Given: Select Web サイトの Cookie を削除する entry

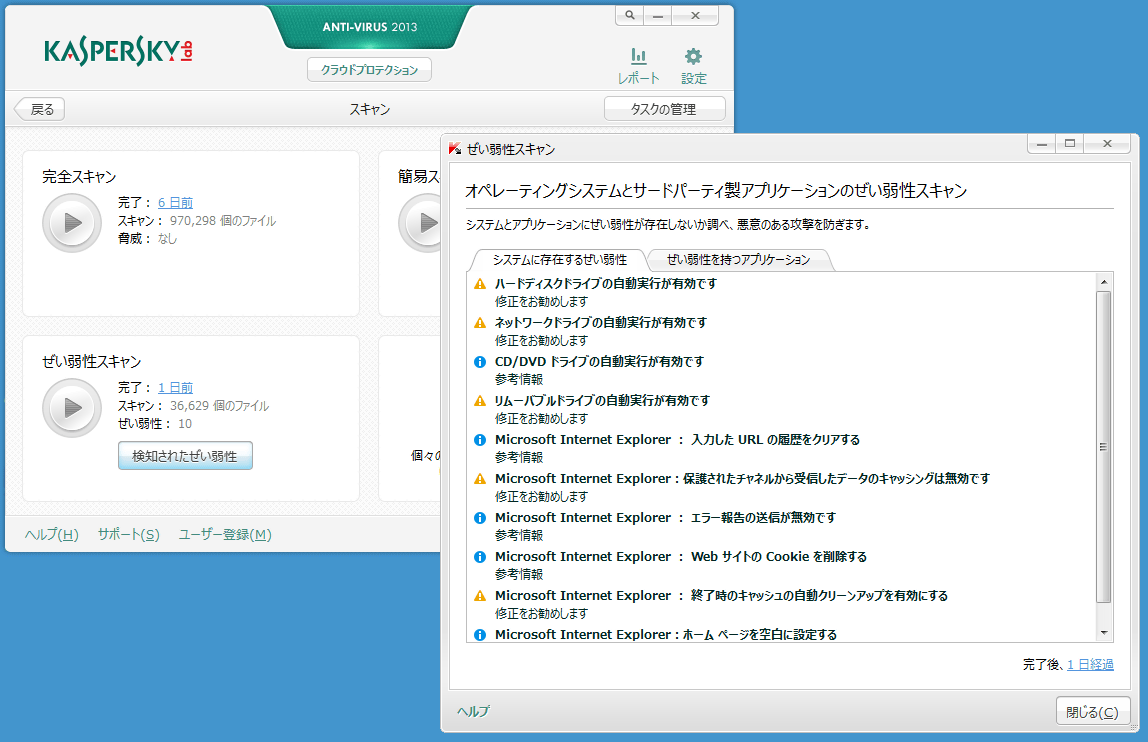Looking at the screenshot, I should click(x=681, y=557).
